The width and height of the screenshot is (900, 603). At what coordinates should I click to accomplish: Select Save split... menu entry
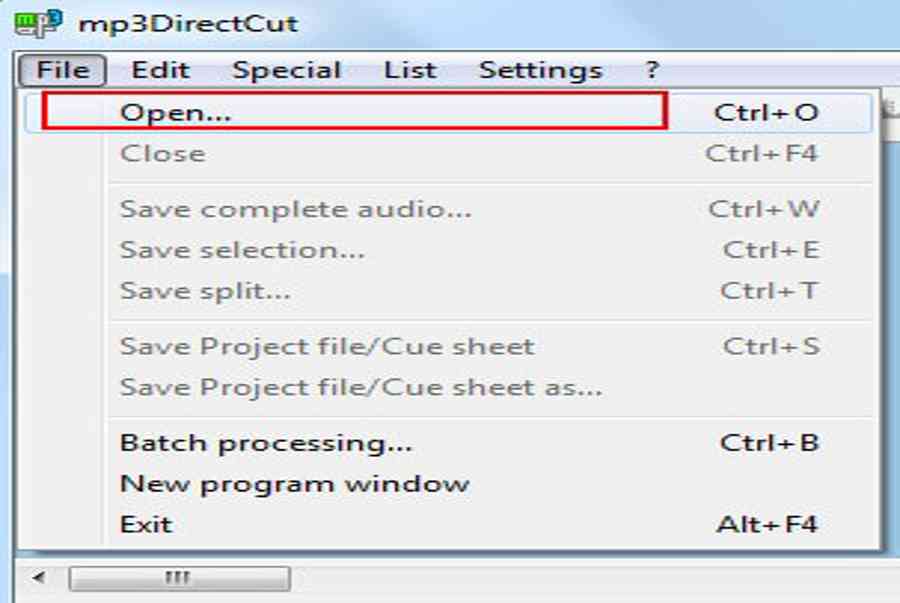[449, 291]
